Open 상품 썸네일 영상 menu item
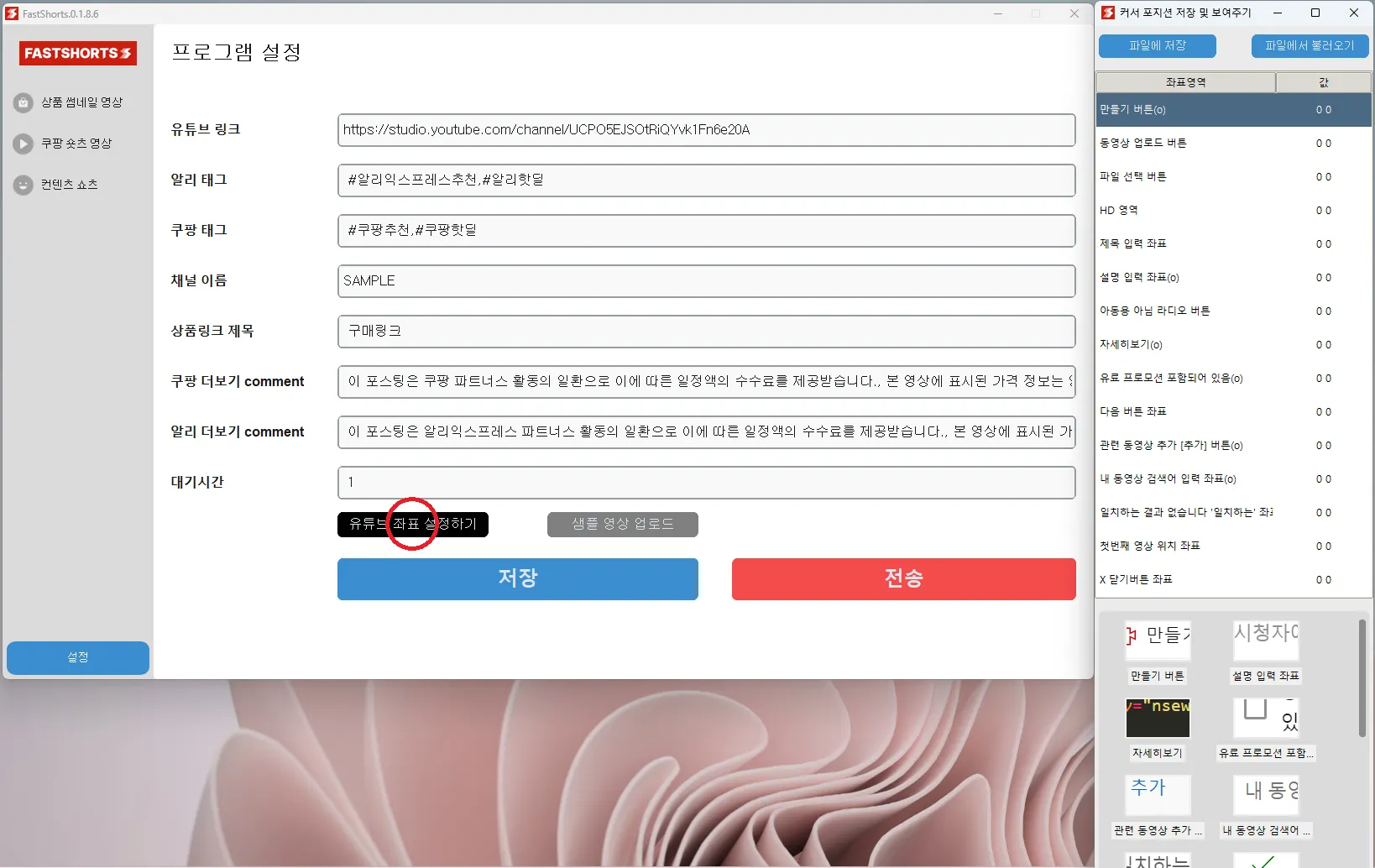Image resolution: width=1375 pixels, height=868 pixels. click(x=82, y=102)
